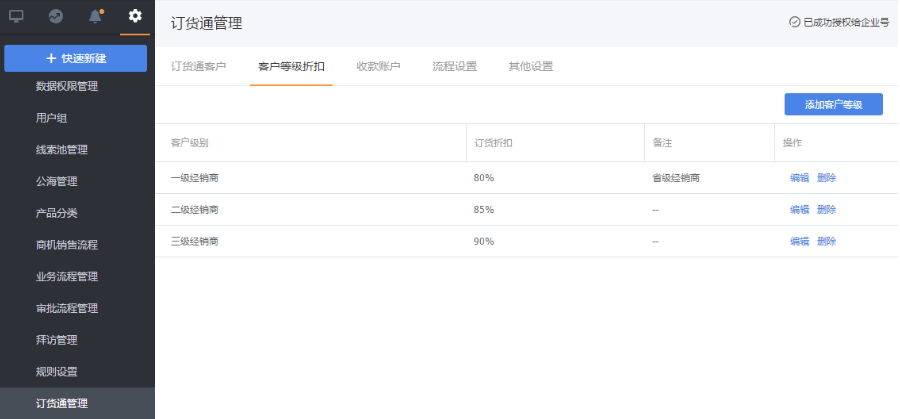Click the authorization check-circle icon
Image resolution: width=900 pixels, height=419 pixels.
click(794, 22)
